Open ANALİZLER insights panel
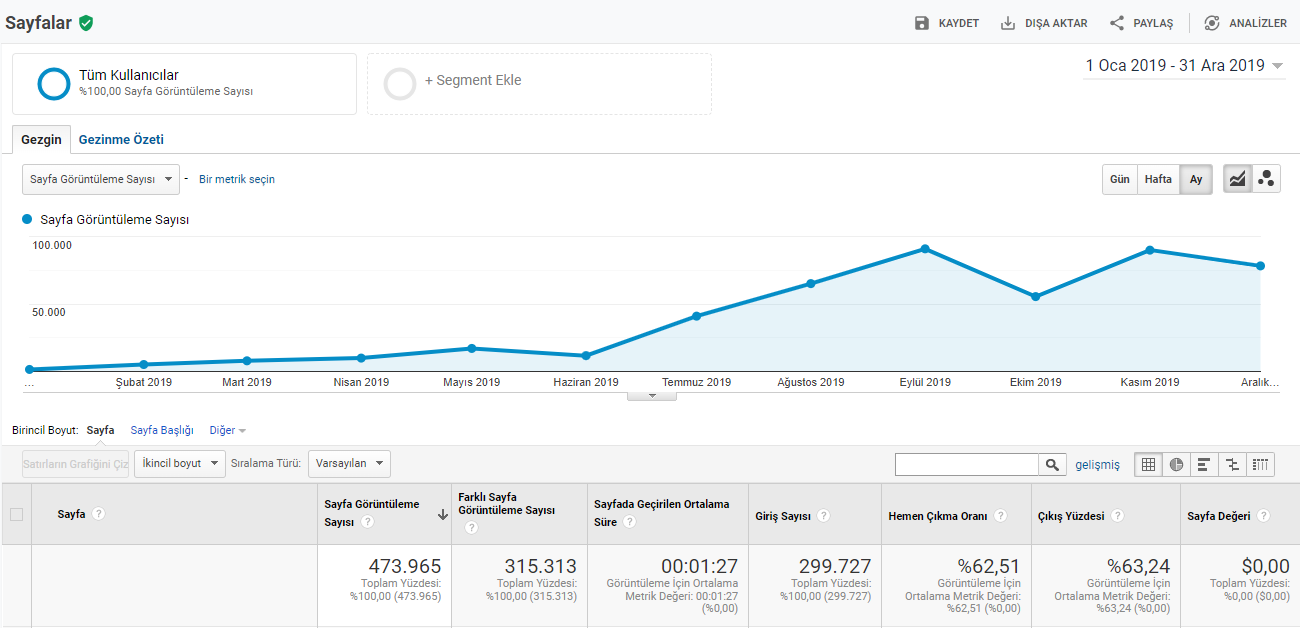This screenshot has height=628, width=1300. tap(1245, 23)
